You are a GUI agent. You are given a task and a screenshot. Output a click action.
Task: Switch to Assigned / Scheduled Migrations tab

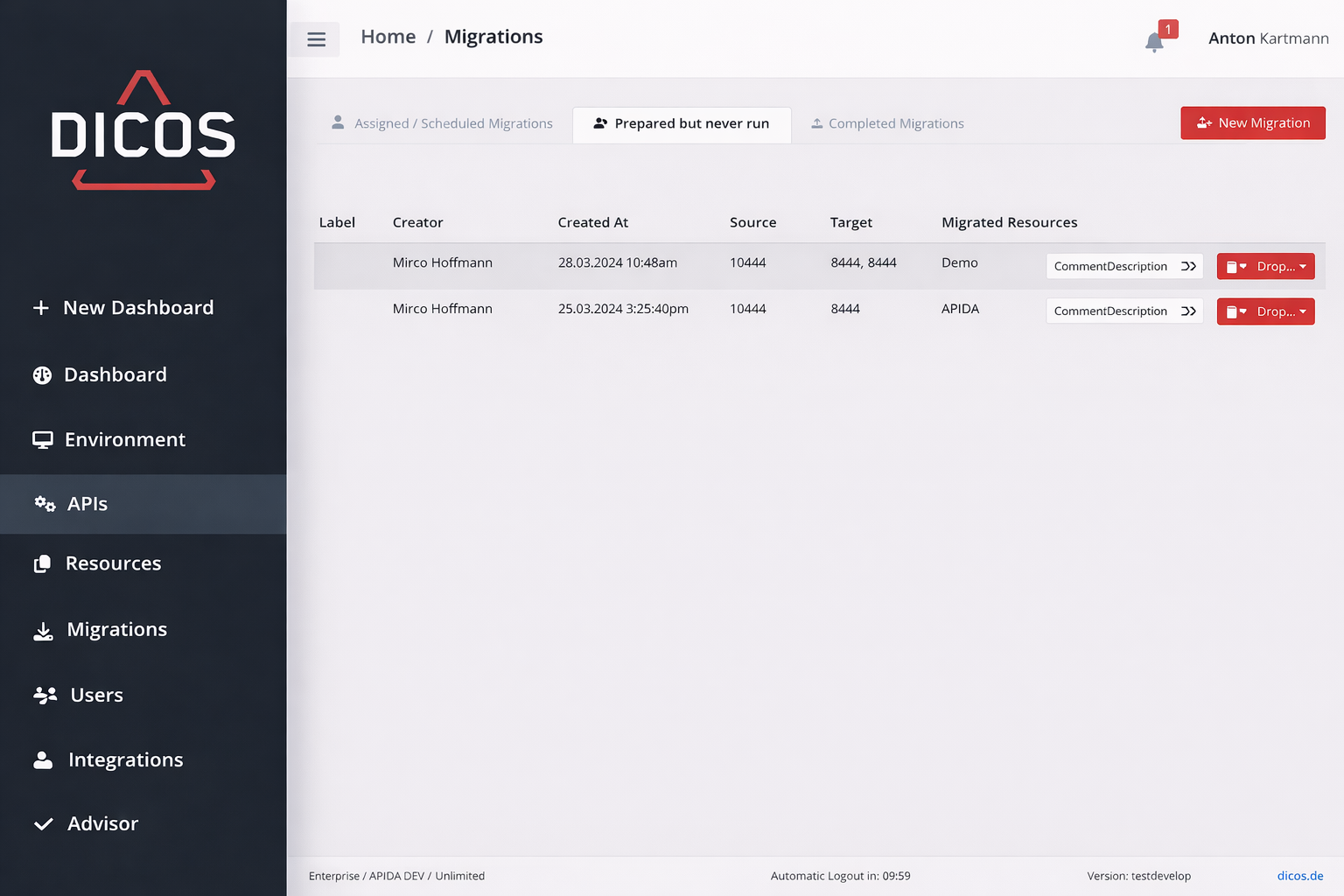point(443,124)
